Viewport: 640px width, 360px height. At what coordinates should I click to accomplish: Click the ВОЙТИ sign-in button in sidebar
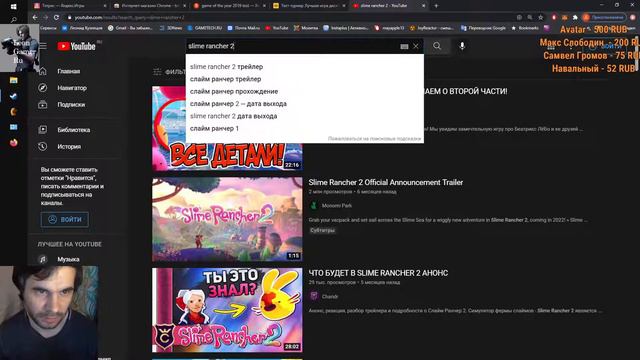pos(64,220)
